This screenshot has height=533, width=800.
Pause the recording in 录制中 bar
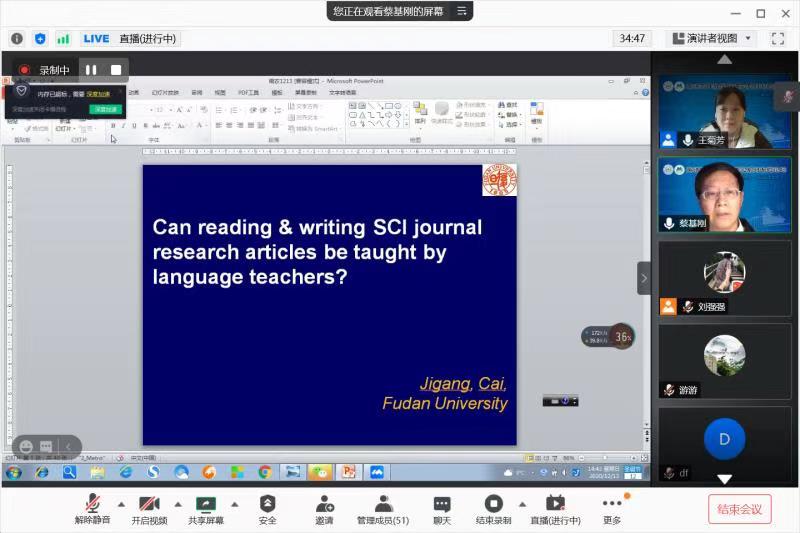[91, 70]
